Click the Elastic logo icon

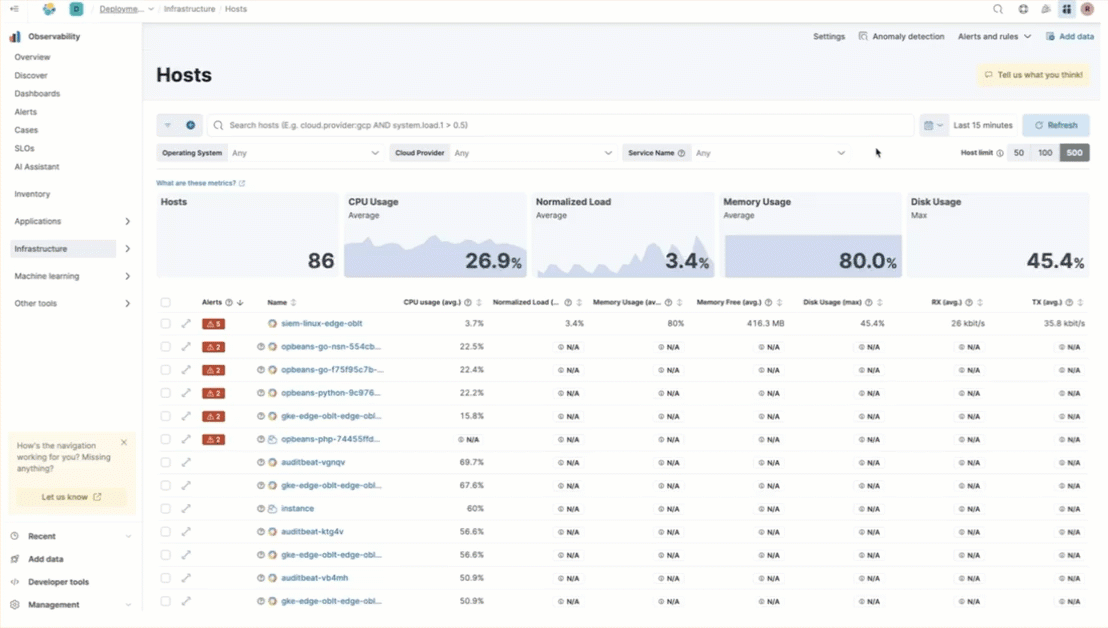[49, 9]
